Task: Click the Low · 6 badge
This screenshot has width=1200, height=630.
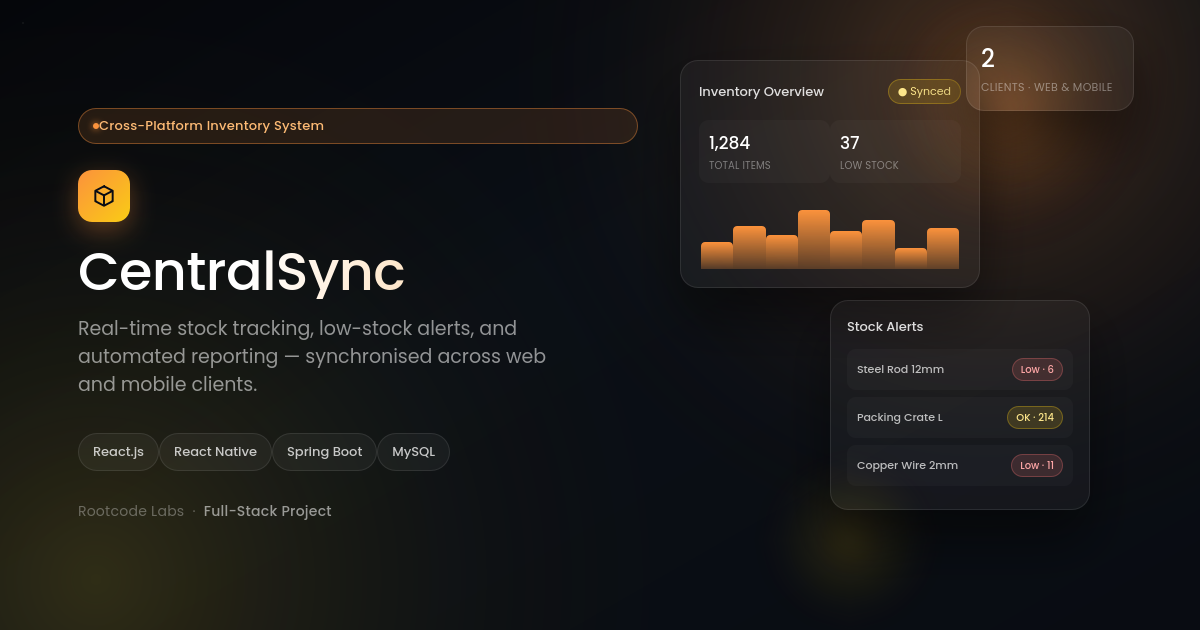Action: click(x=1037, y=370)
